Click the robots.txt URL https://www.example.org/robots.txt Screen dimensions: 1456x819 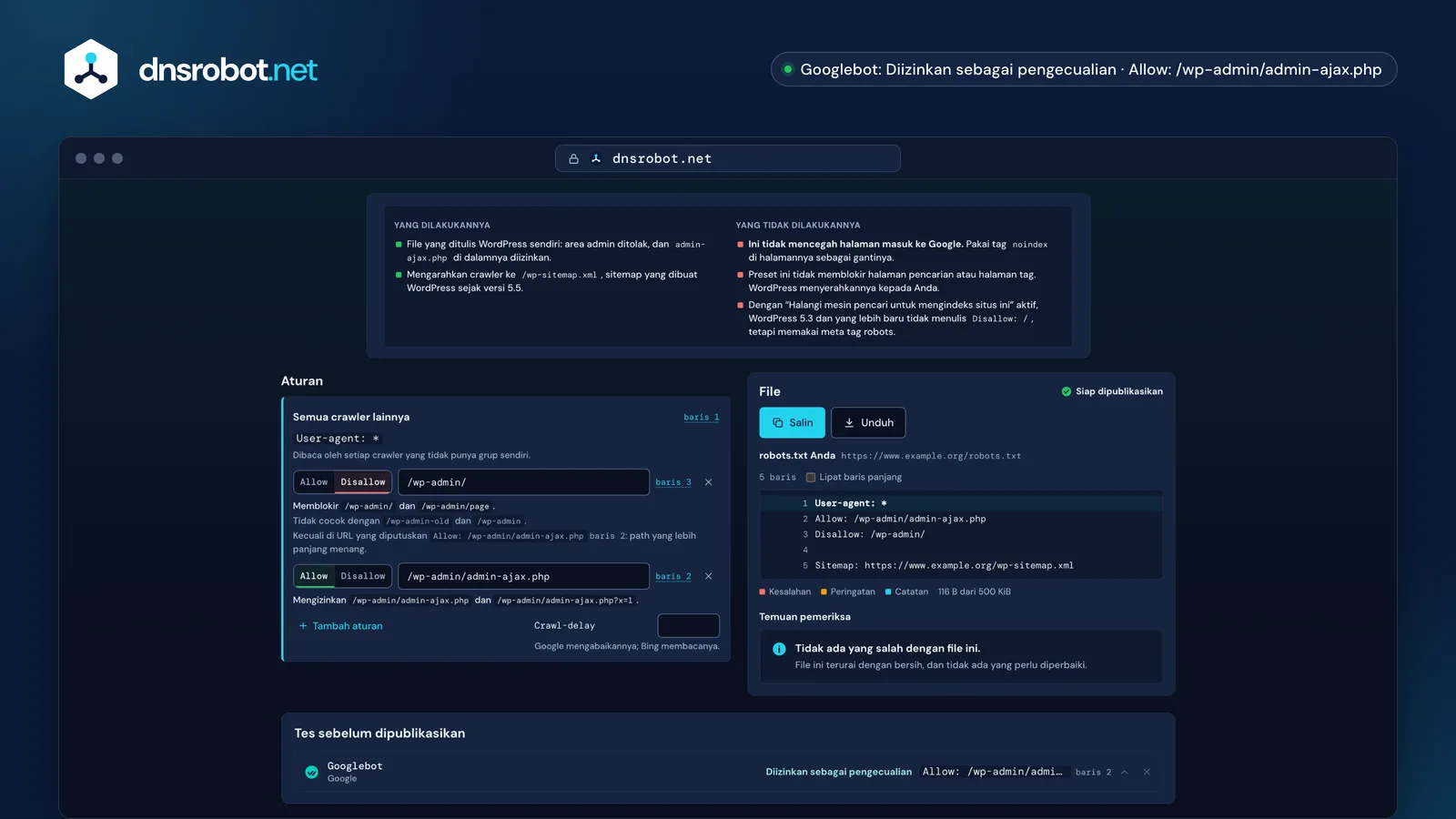[x=931, y=456]
